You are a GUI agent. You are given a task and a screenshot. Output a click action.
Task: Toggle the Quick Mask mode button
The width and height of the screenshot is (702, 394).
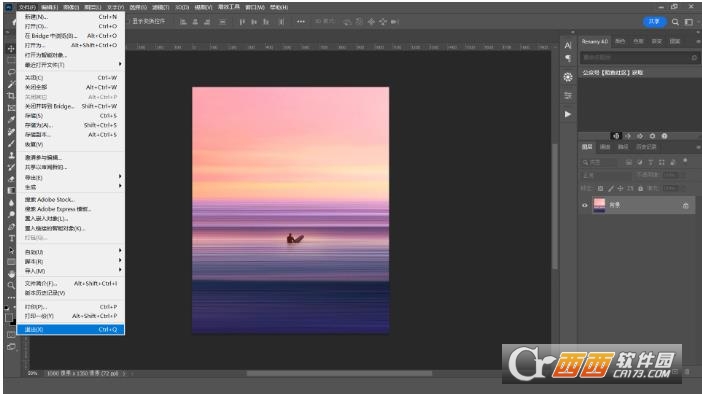coord(11,335)
